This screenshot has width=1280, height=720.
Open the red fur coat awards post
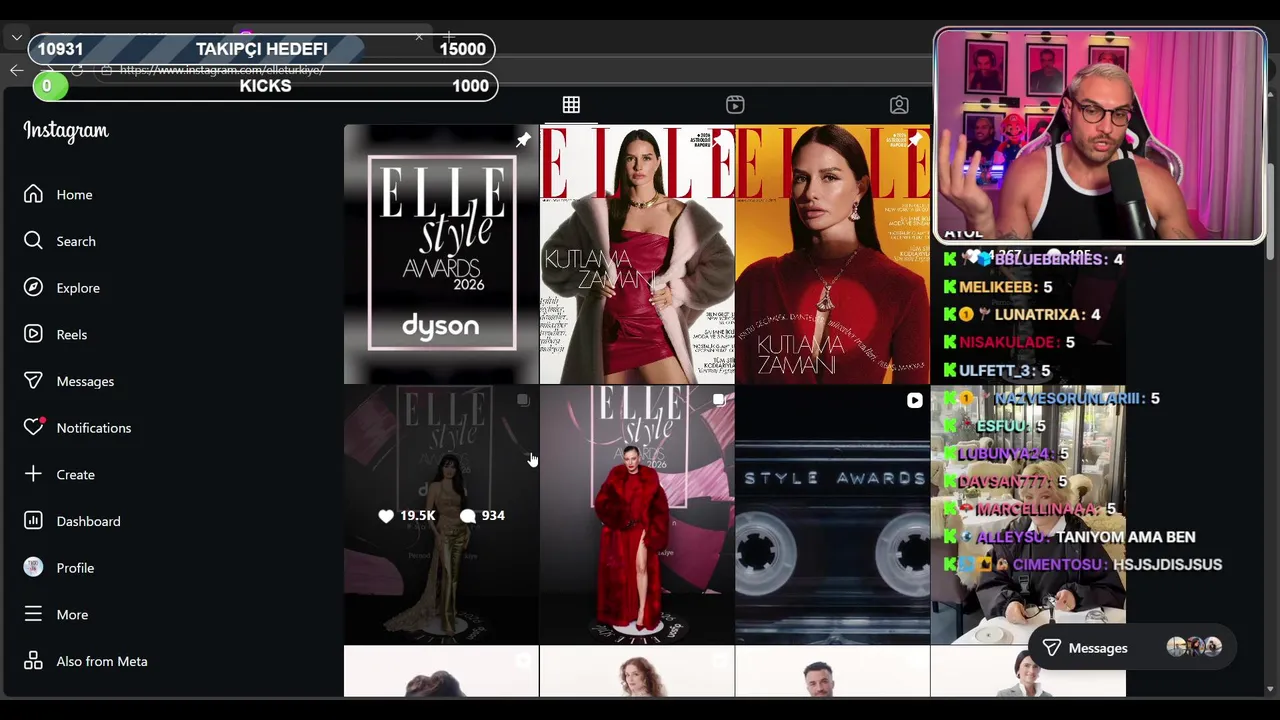(x=637, y=515)
